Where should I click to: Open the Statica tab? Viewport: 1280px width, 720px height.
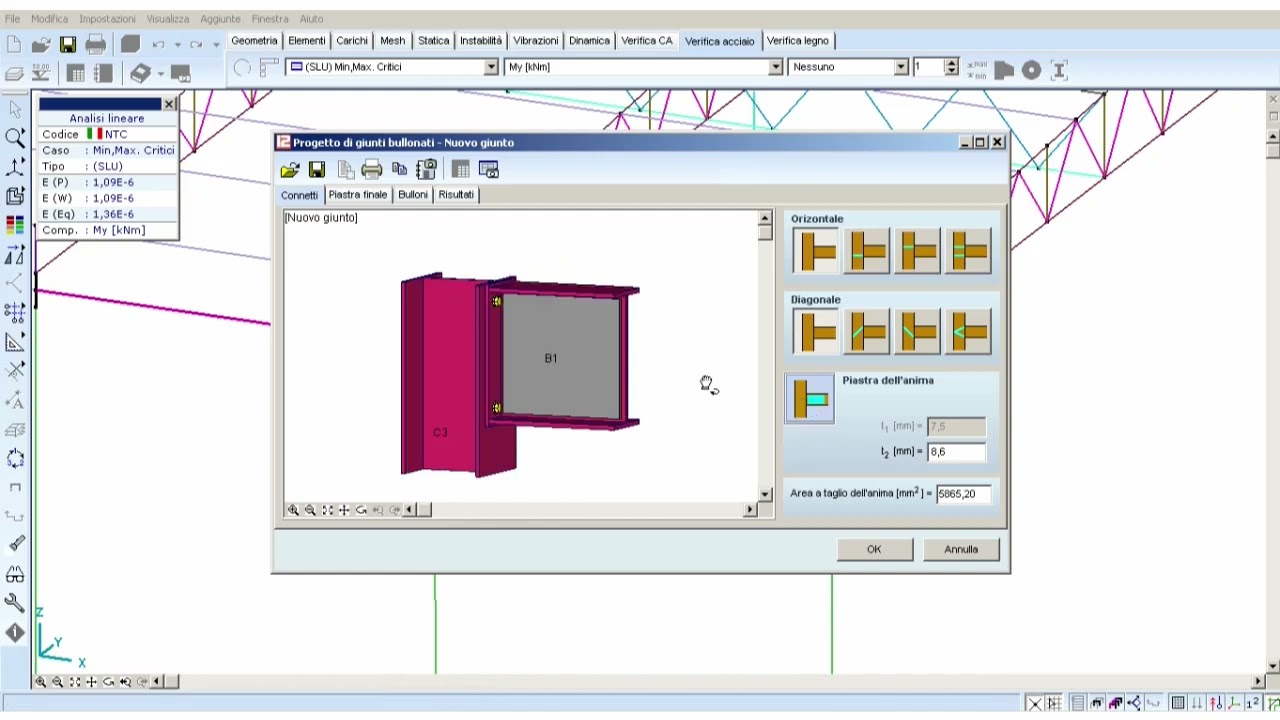click(433, 40)
